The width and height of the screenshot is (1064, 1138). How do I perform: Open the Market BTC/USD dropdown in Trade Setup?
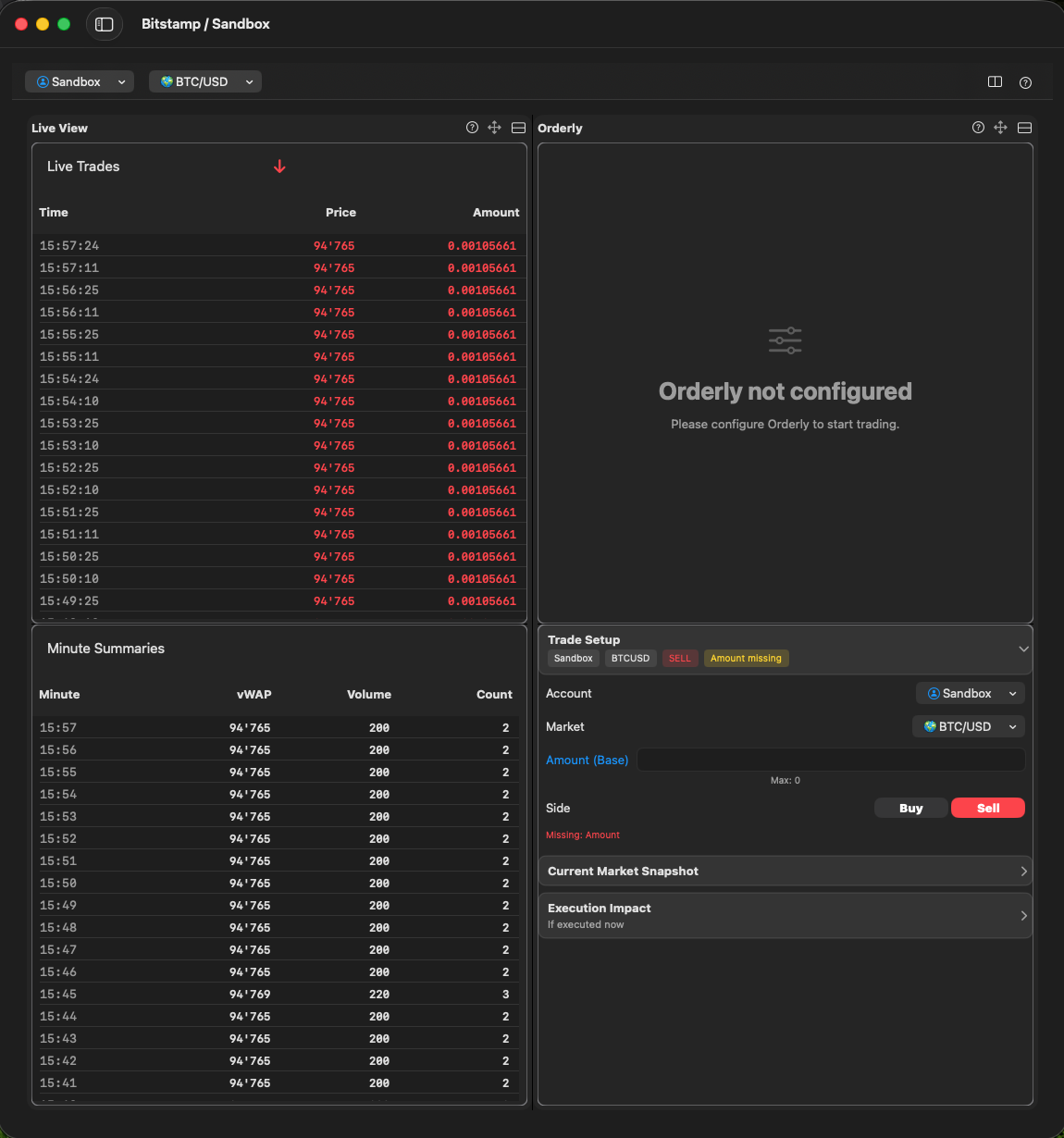969,727
